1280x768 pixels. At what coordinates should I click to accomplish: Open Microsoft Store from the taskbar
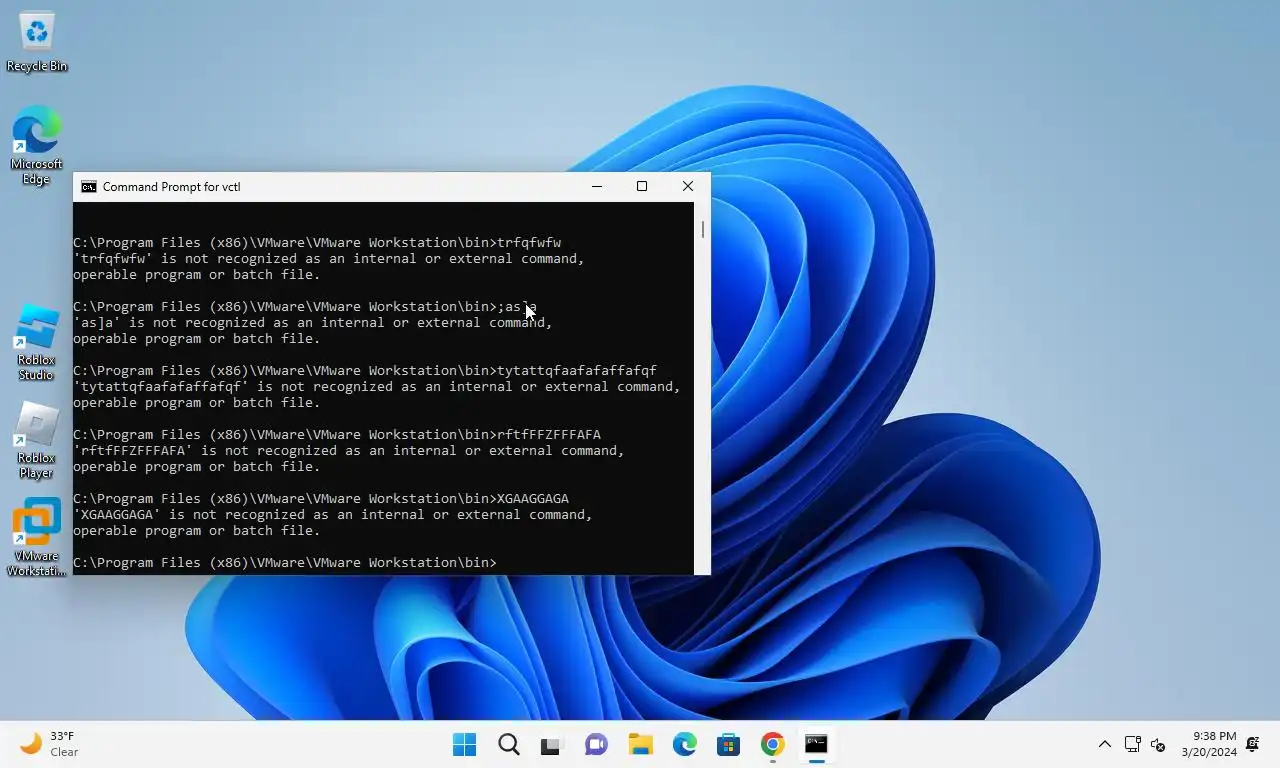pos(728,744)
